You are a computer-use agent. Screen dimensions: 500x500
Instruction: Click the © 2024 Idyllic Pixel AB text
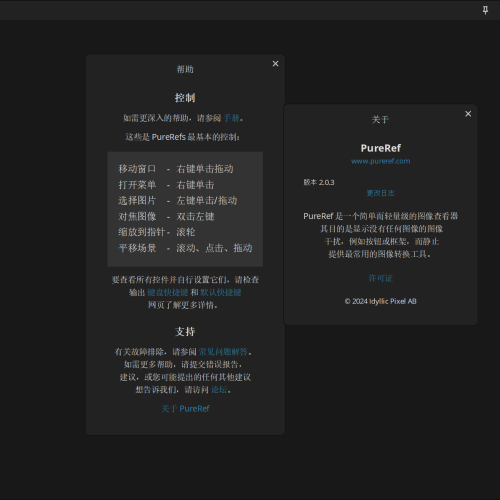point(380,301)
